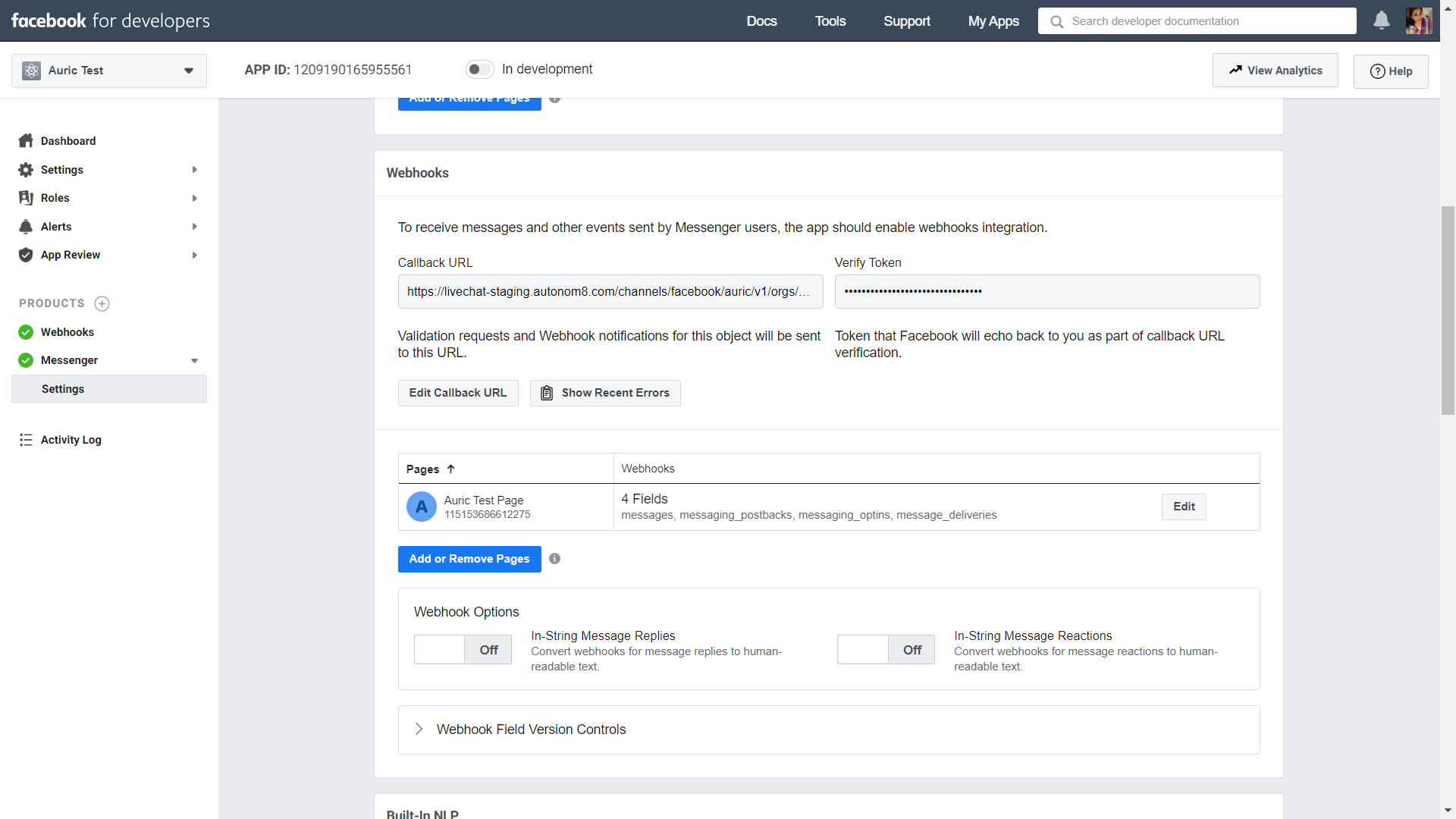Go to Messenger Settings in sidebar

109,389
